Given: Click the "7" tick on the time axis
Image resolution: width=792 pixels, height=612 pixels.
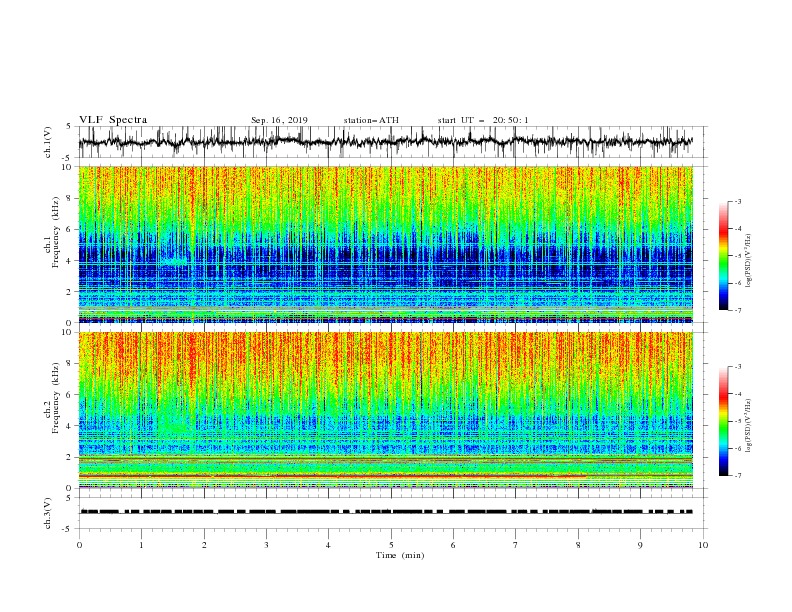Looking at the screenshot, I should (516, 545).
